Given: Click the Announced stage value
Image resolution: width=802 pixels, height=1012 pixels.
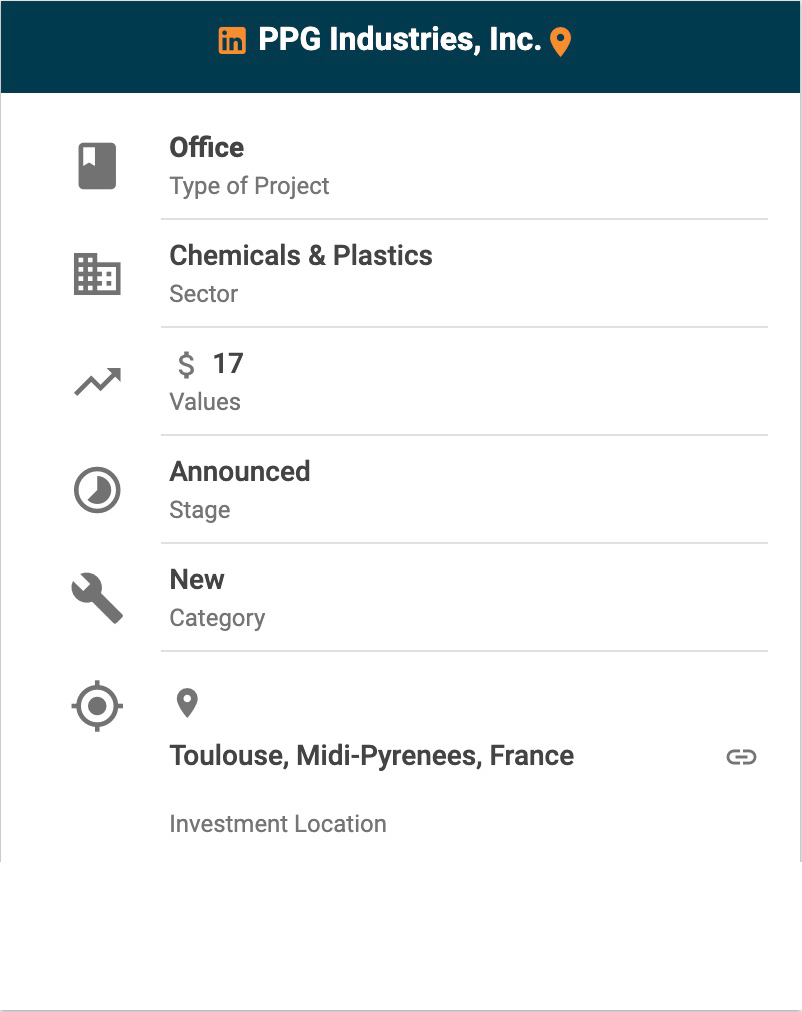Looking at the screenshot, I should (x=240, y=472).
